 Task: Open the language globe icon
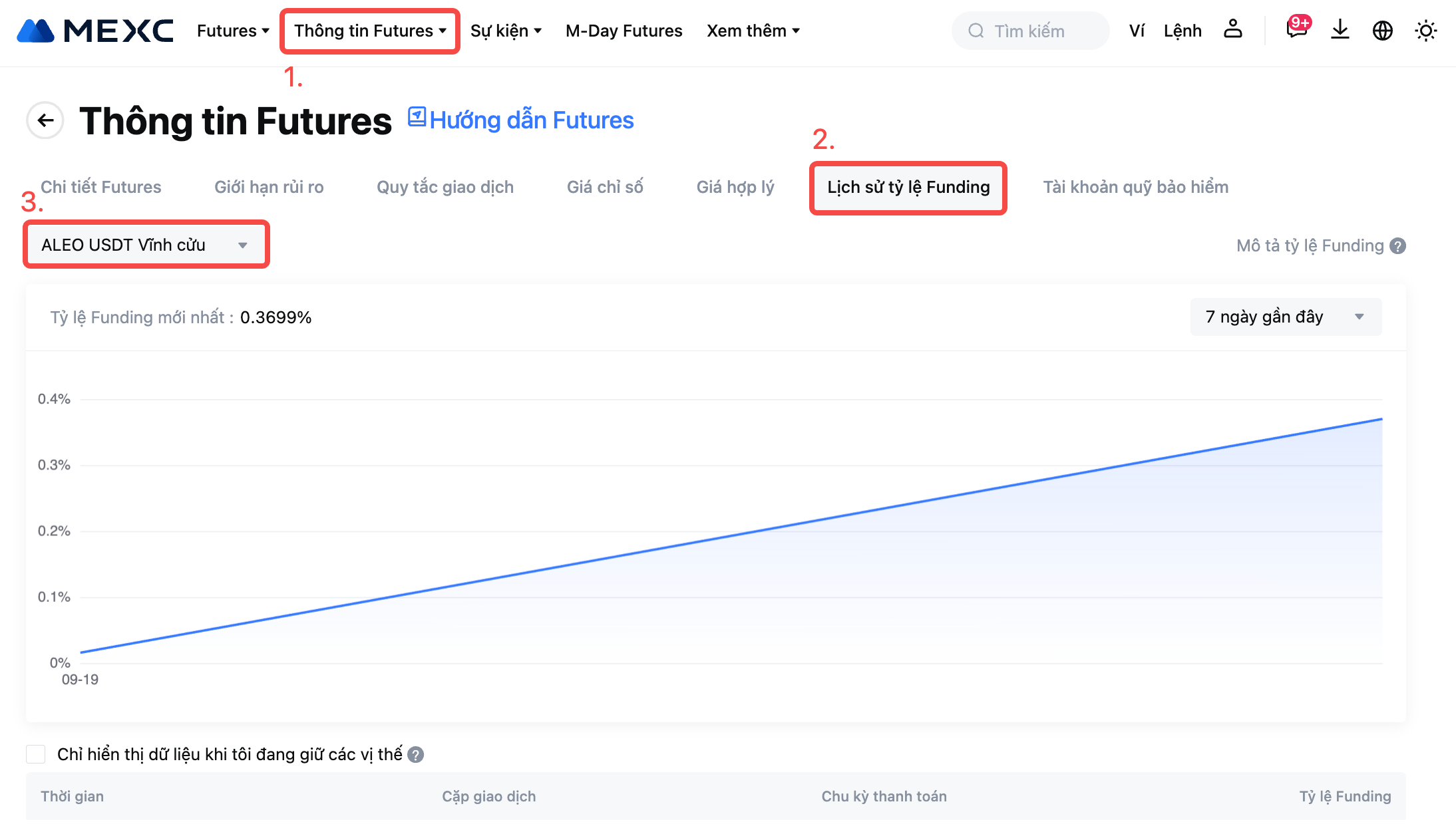point(1382,31)
